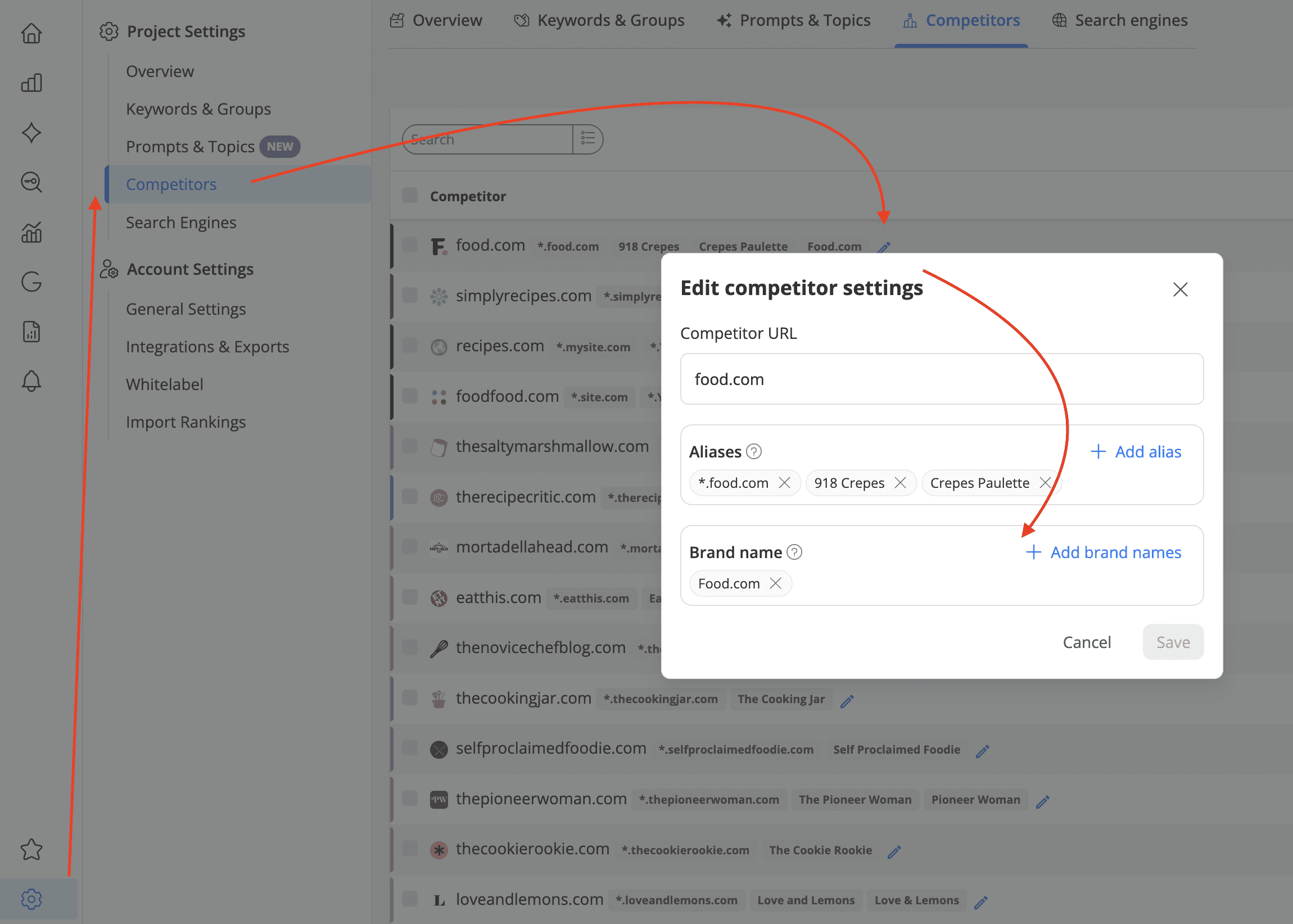1293x924 pixels.
Task: Check the thecookingjar.com row checkbox
Action: click(410, 697)
